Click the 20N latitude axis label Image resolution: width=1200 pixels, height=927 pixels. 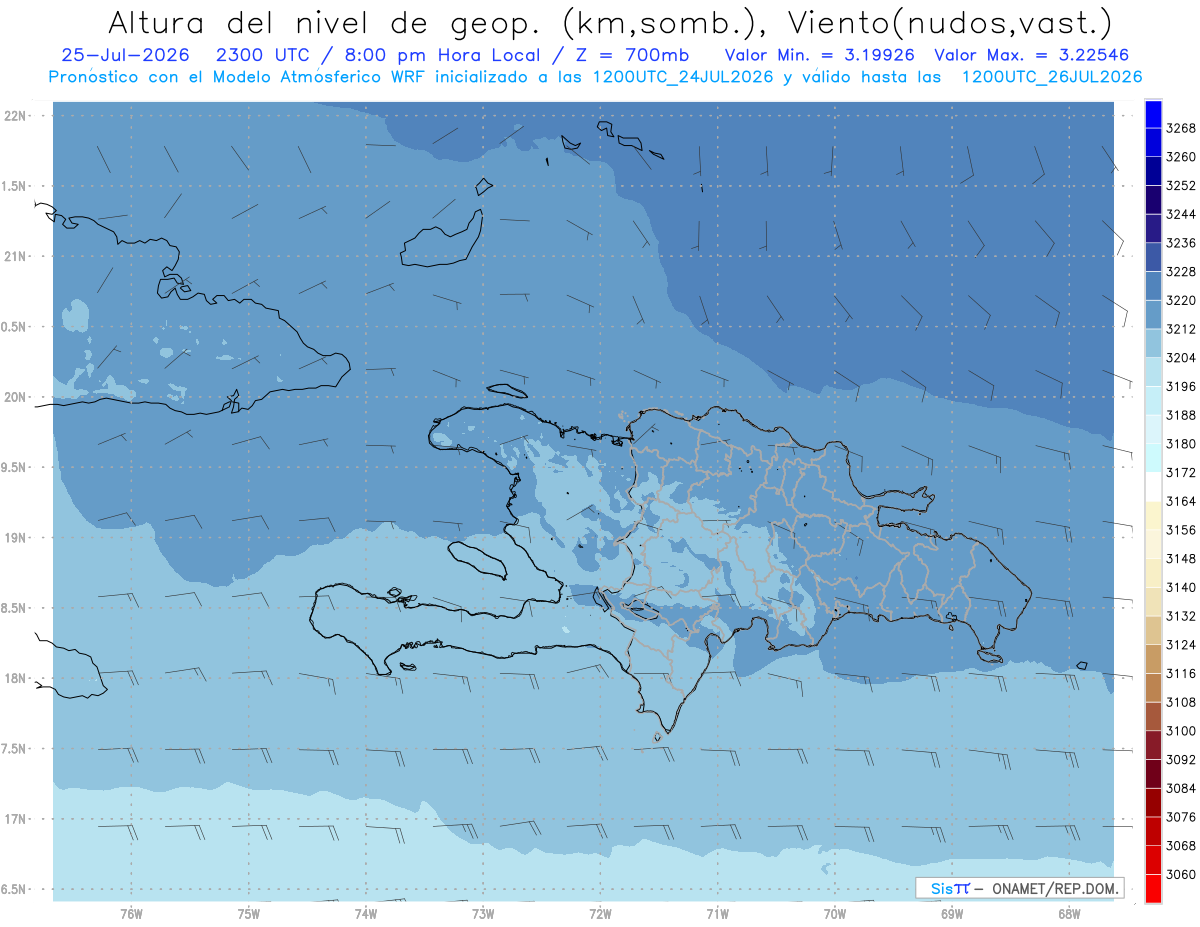[15, 397]
